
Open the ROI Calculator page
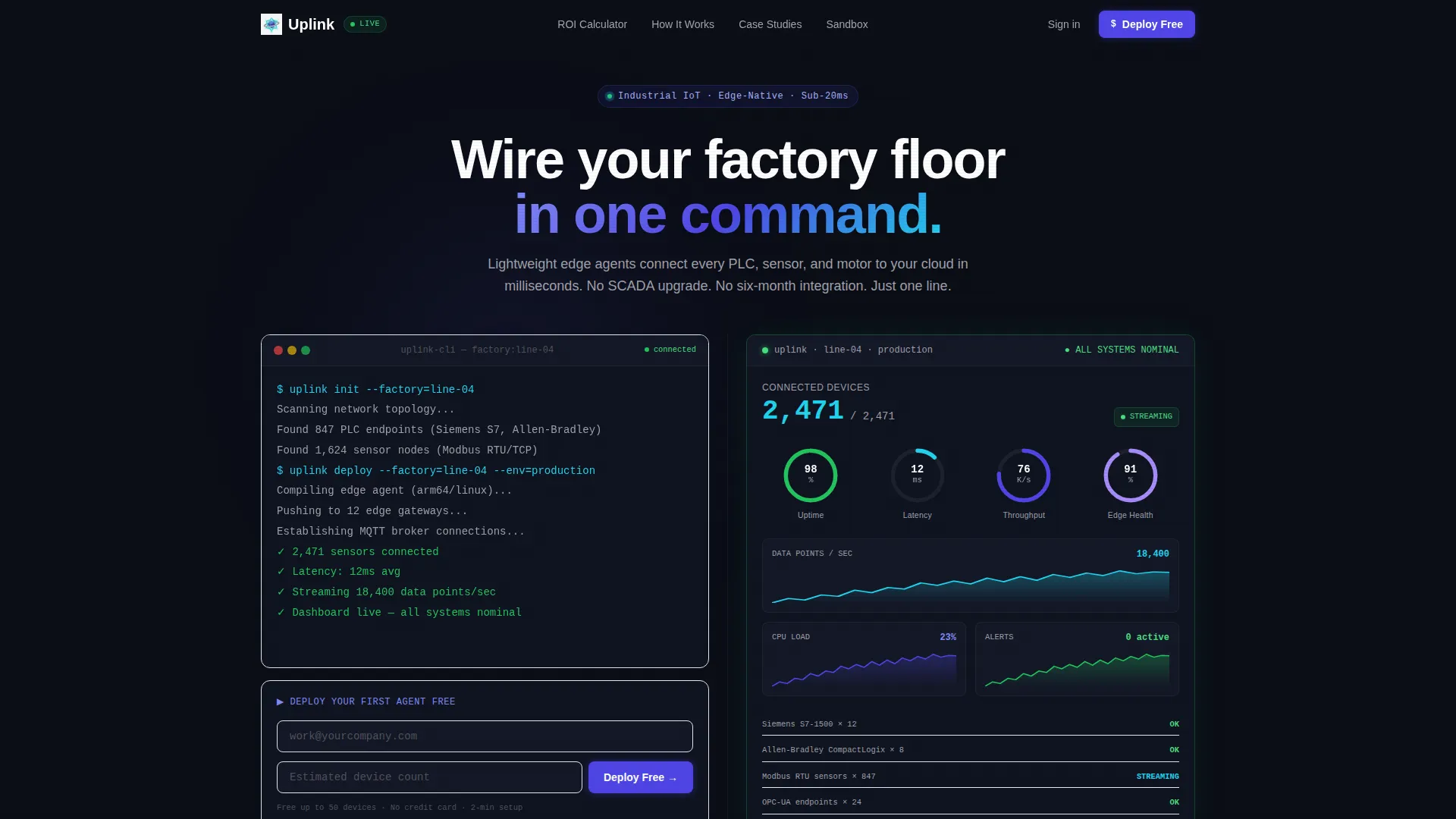point(592,24)
